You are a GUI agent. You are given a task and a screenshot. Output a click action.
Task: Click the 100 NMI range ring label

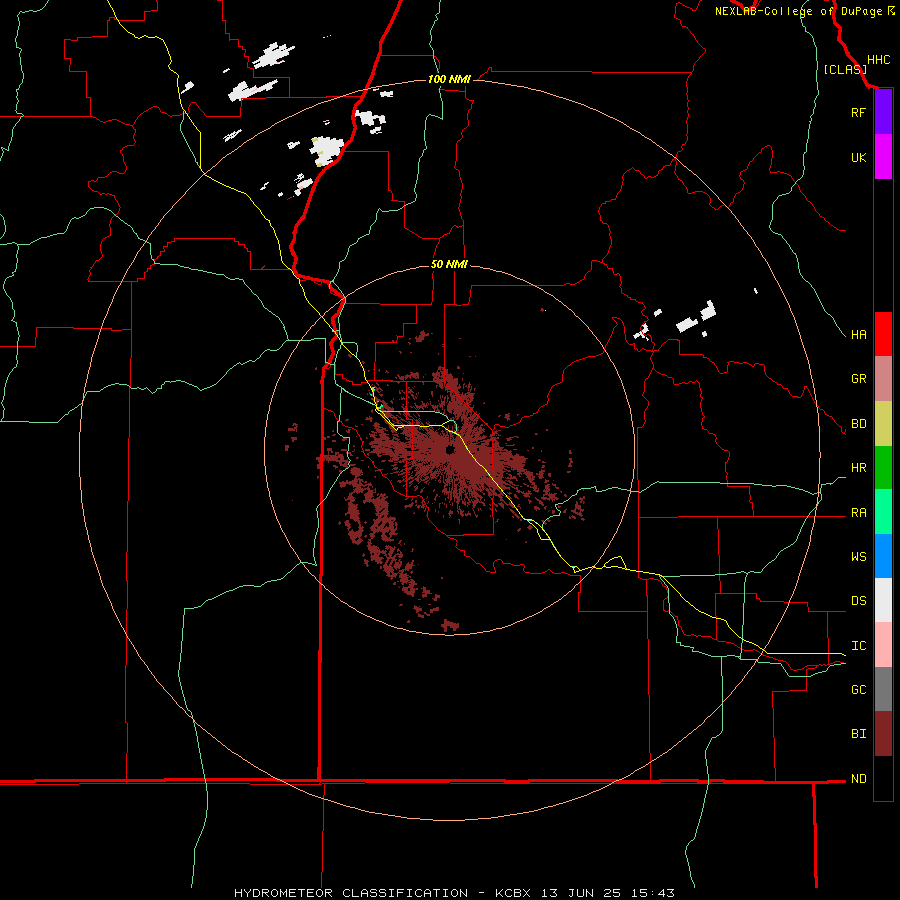click(449, 79)
